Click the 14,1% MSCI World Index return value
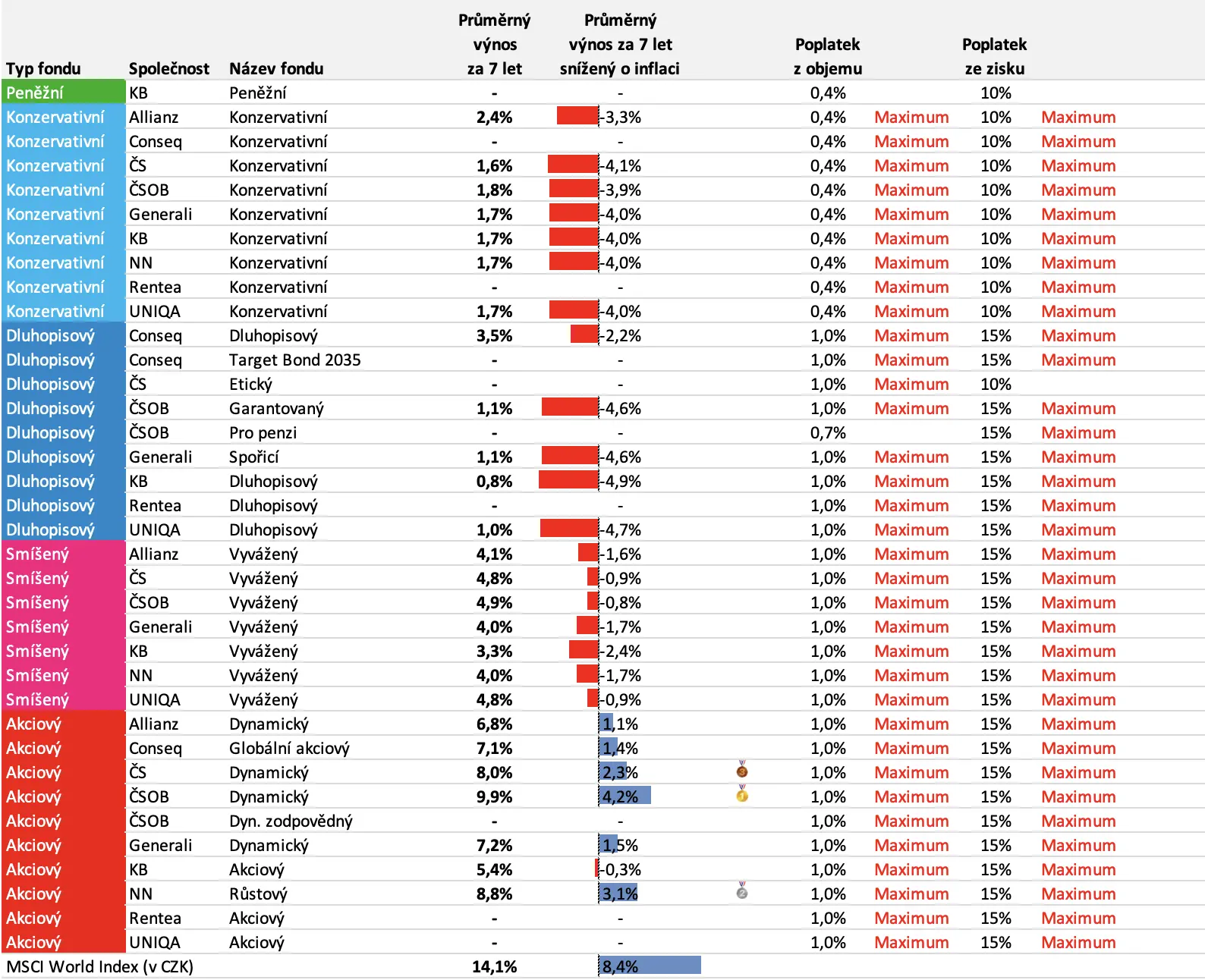The image size is (1205, 980). click(x=494, y=966)
